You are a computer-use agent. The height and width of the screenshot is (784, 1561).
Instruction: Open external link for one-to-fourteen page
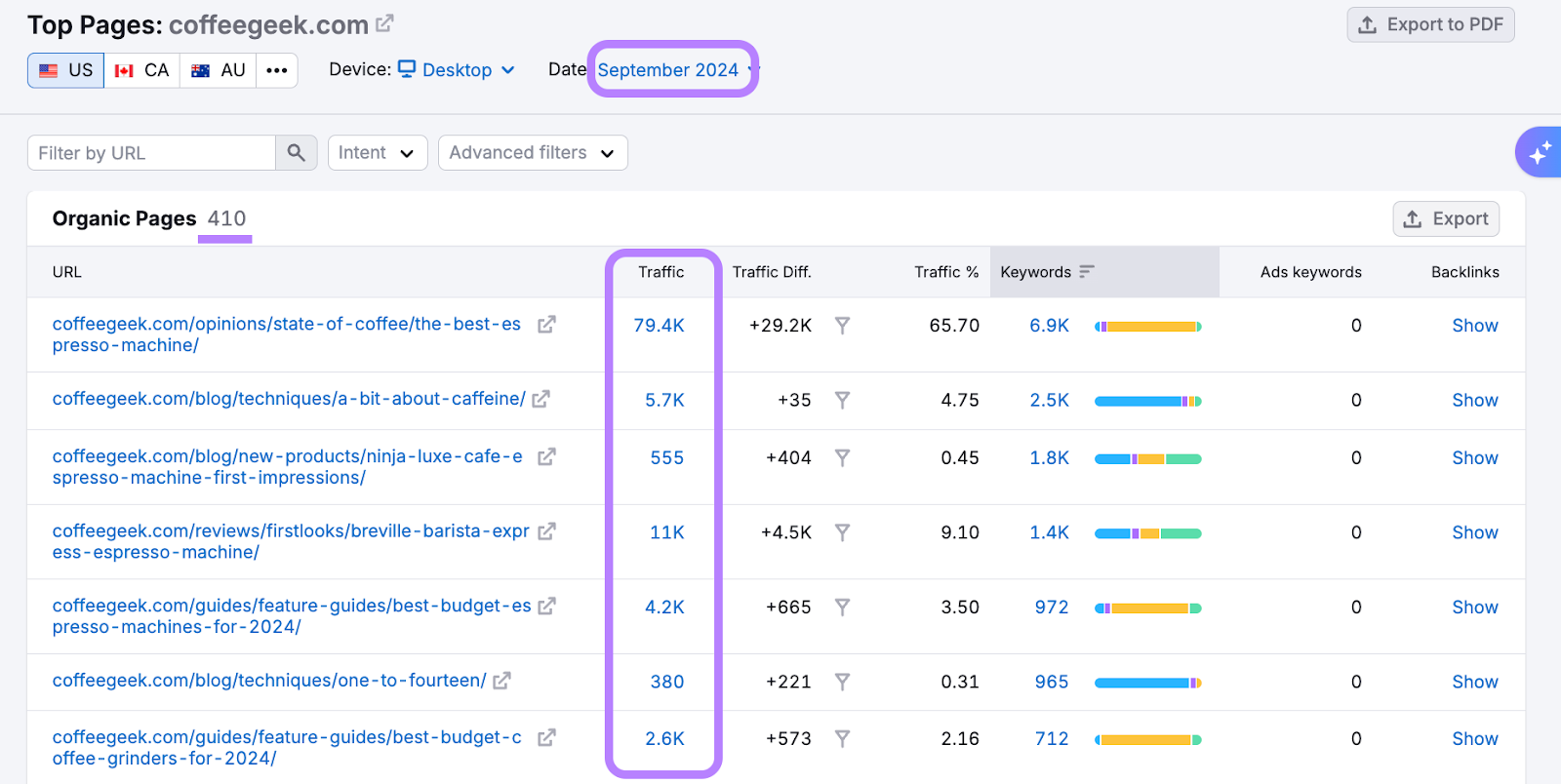tap(501, 681)
